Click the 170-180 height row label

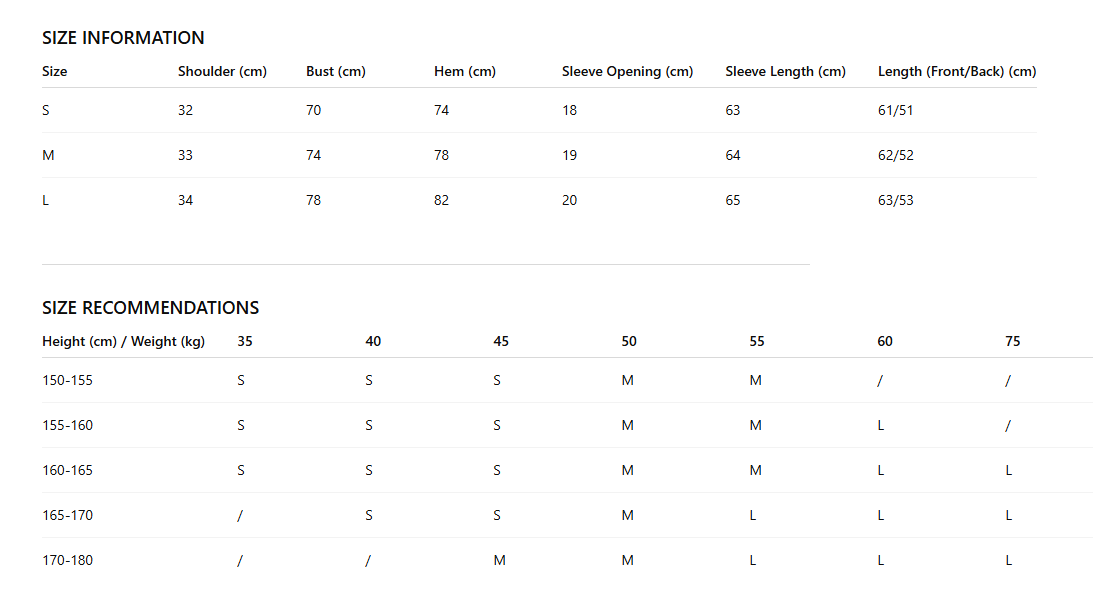(x=68, y=560)
